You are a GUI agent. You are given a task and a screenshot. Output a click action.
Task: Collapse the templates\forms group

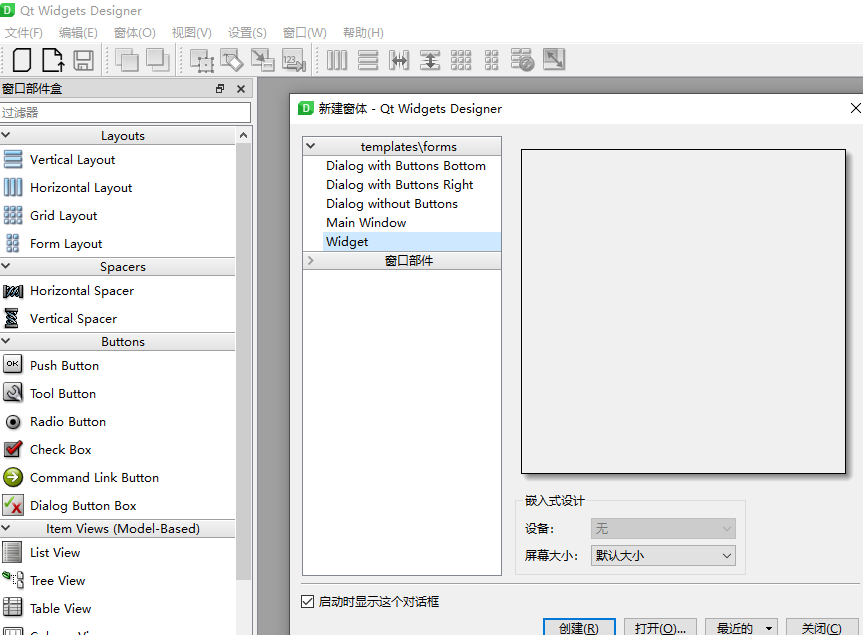click(311, 146)
